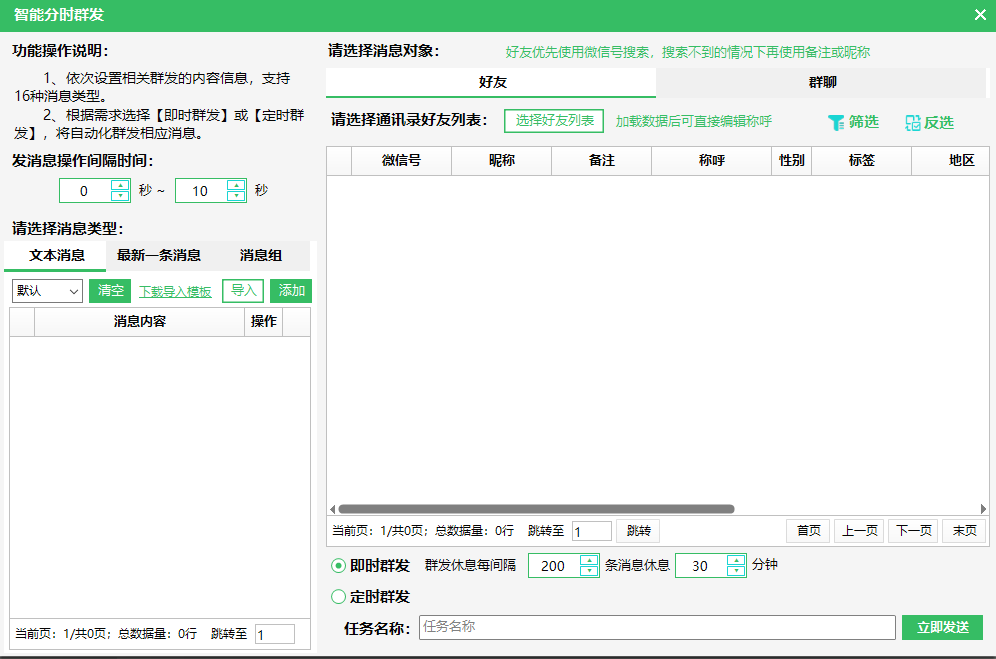
Task: Switch to the 群聊 tab
Action: click(x=822, y=82)
